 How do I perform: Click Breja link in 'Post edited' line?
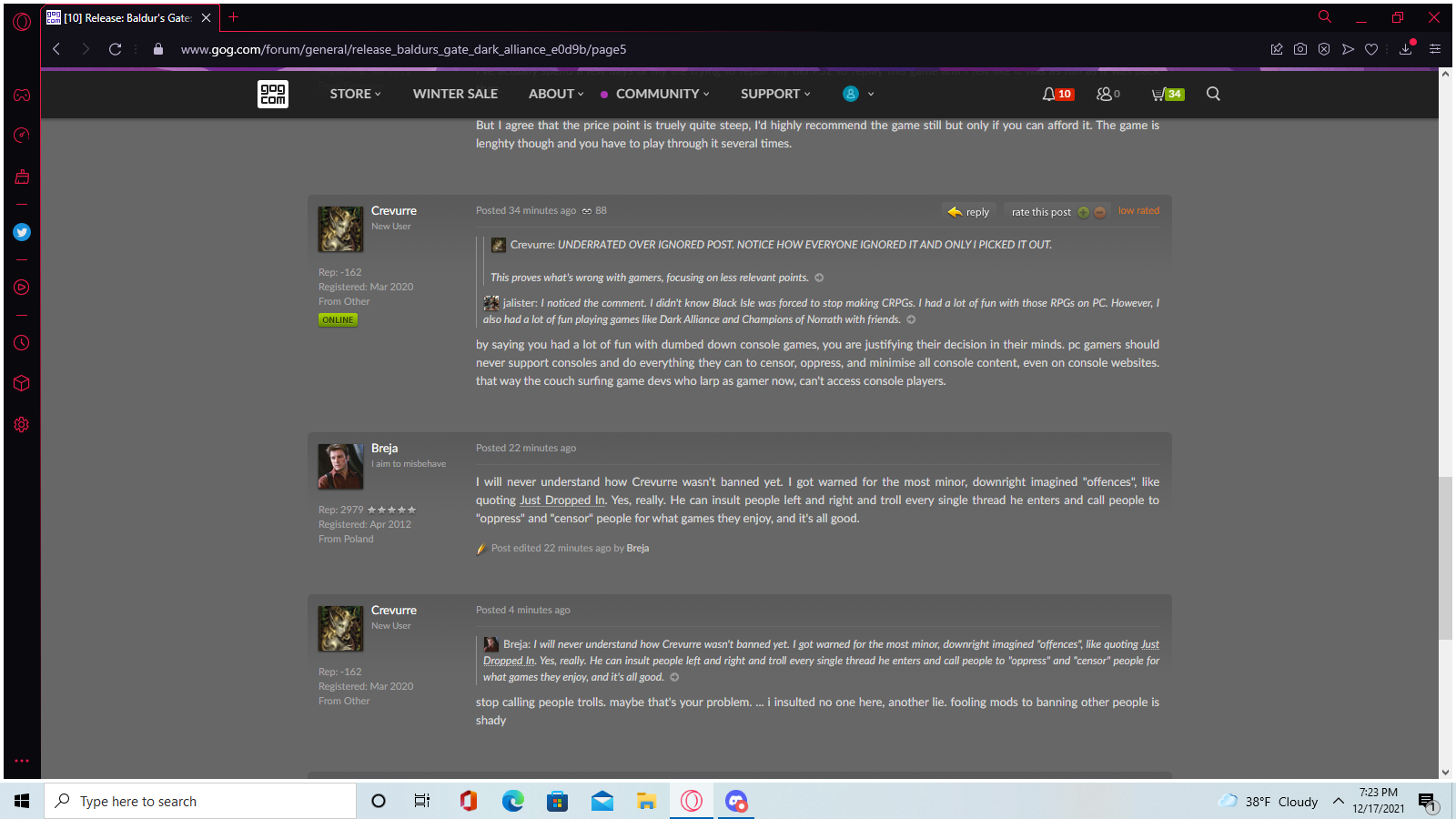tap(638, 549)
